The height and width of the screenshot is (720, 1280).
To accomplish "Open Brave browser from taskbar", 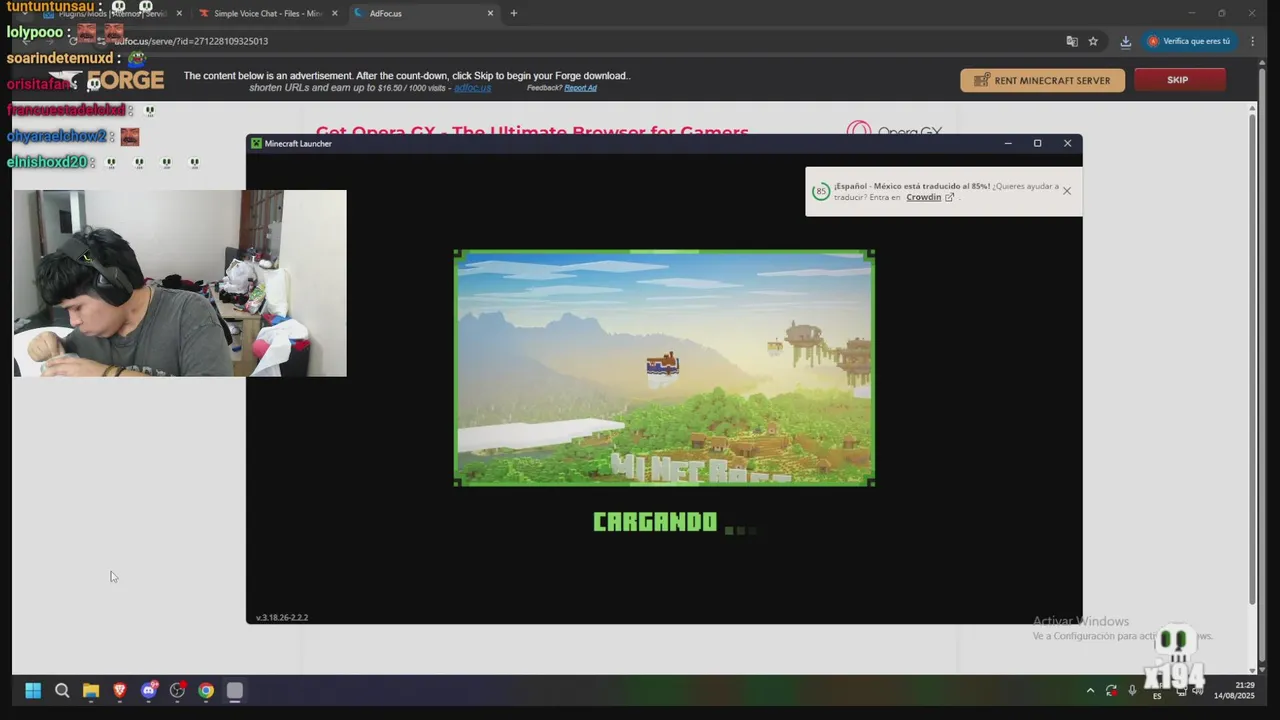I will click(x=120, y=690).
